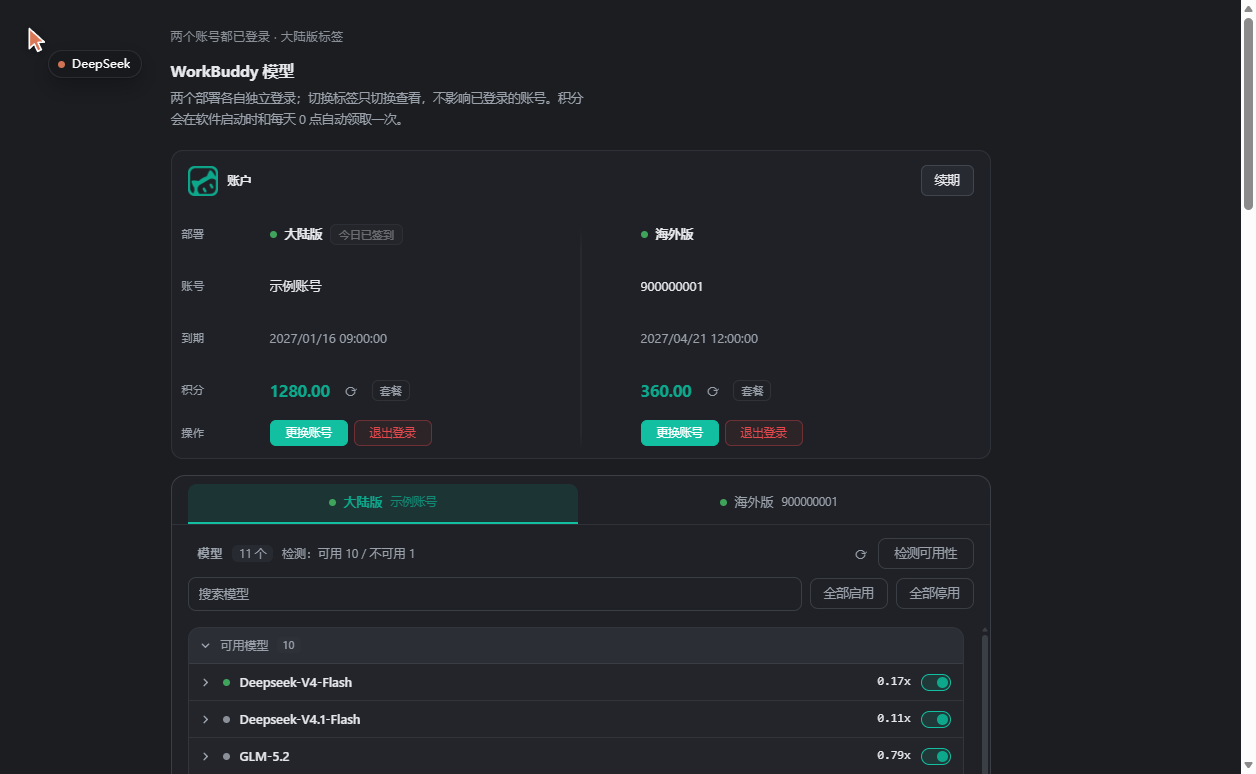The image size is (1256, 774).
Task: Toggle Deepseek-V4-Flash model switch
Action: click(936, 682)
